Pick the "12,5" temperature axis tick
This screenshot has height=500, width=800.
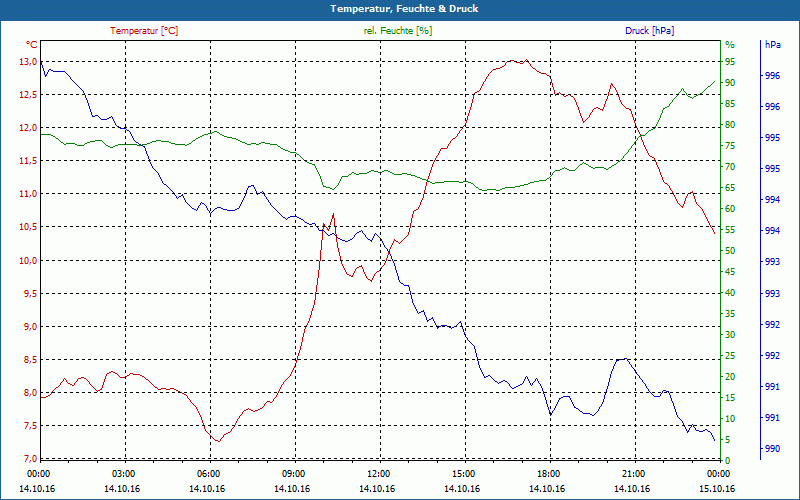pos(28,95)
